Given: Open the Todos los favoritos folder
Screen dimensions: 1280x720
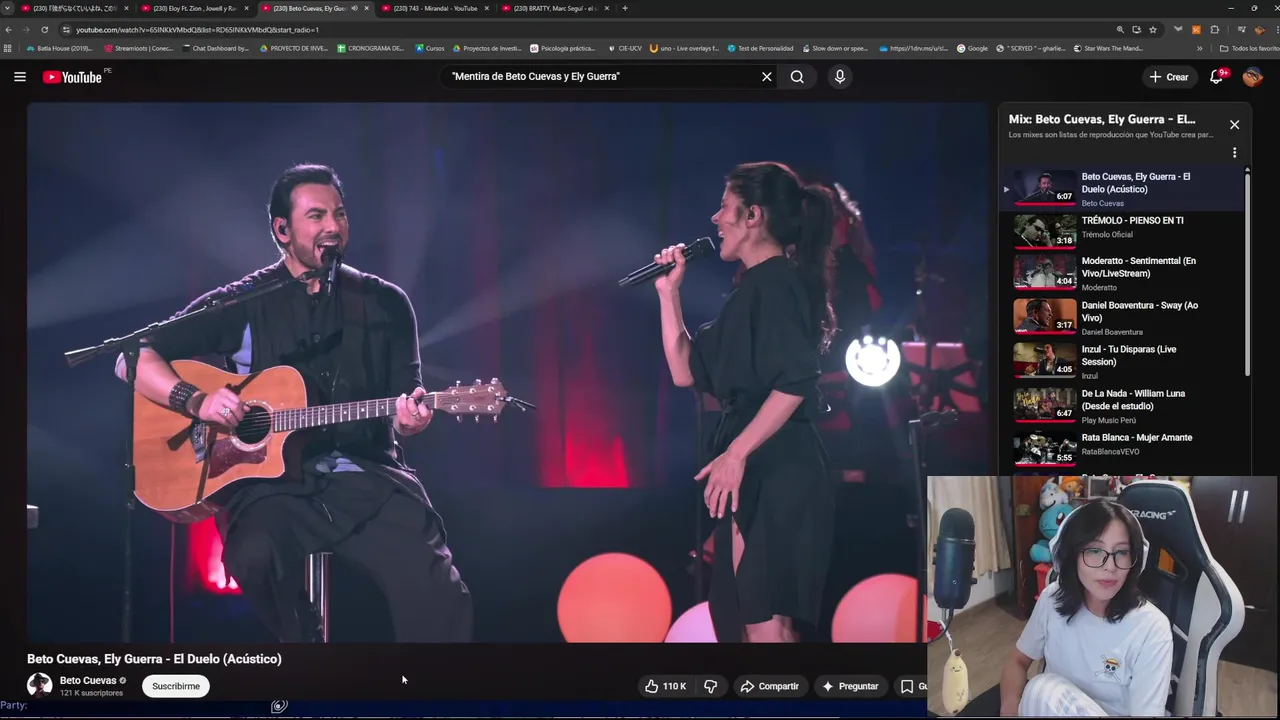Looking at the screenshot, I should [x=1249, y=48].
